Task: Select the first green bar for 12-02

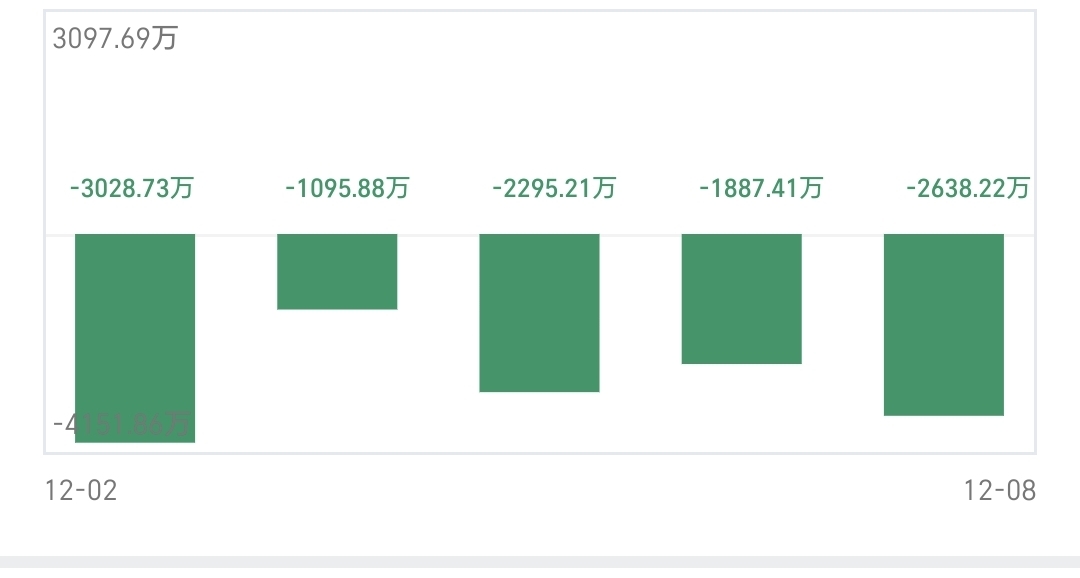Action: point(135,338)
